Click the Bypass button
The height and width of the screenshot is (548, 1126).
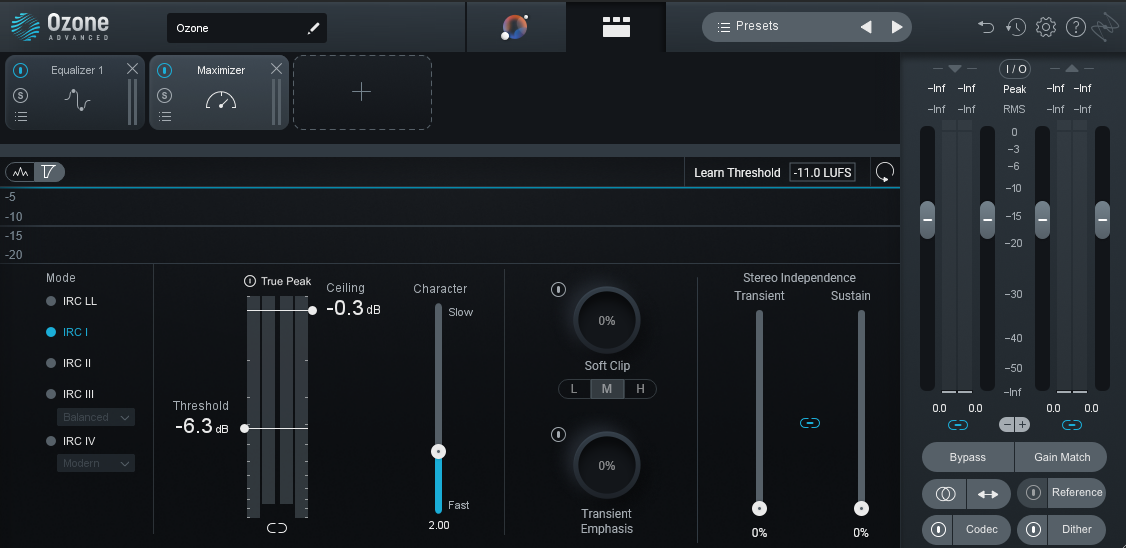[x=967, y=457]
